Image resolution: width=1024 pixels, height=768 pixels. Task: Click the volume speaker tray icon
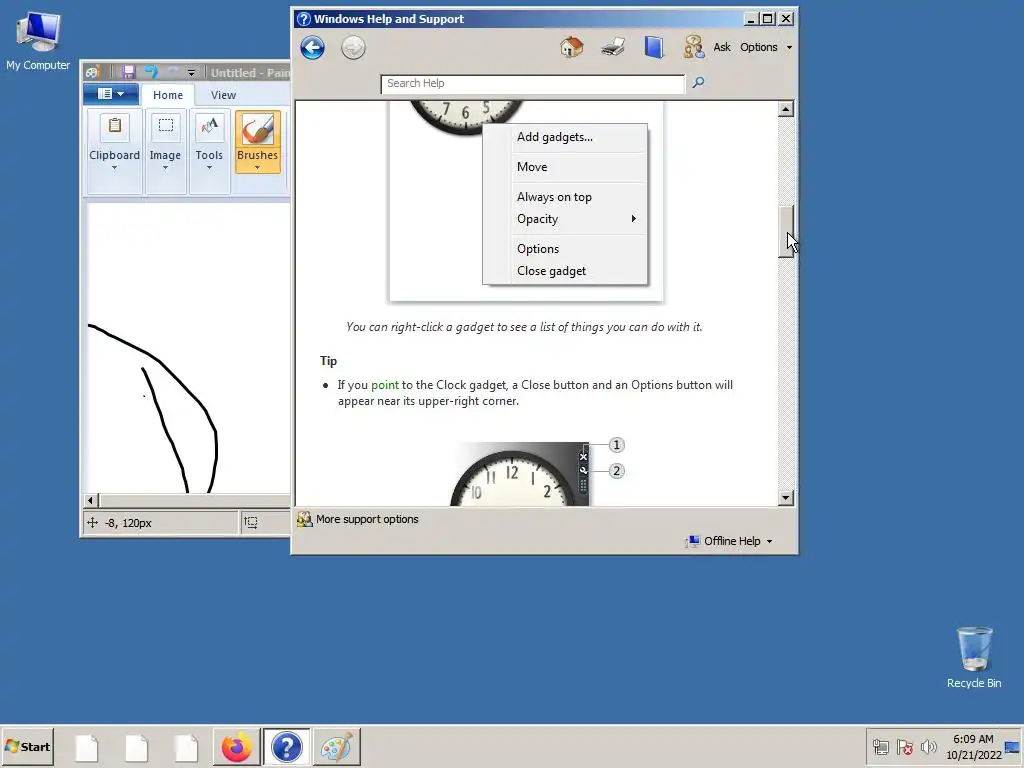click(928, 747)
